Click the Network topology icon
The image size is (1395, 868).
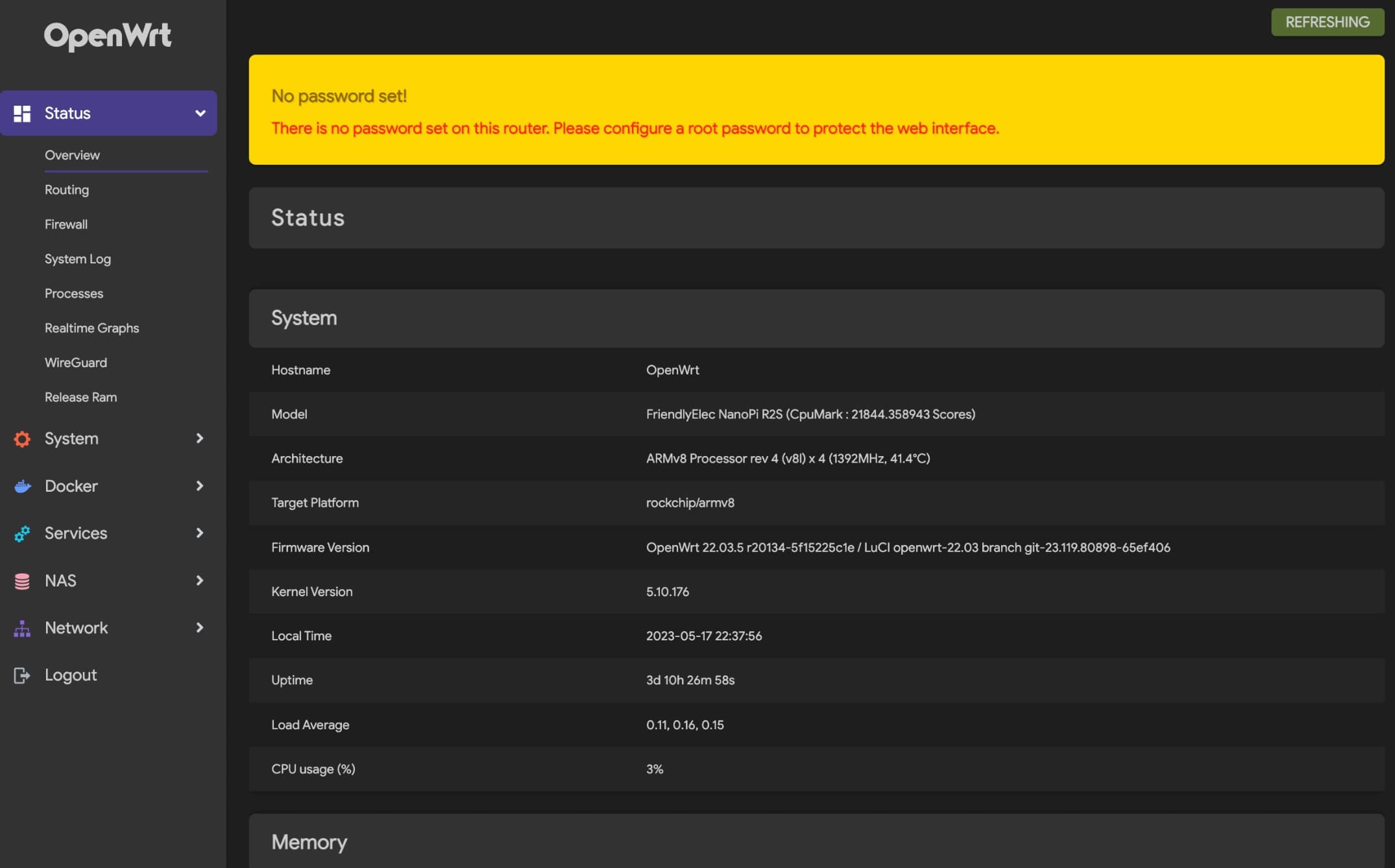(22, 628)
